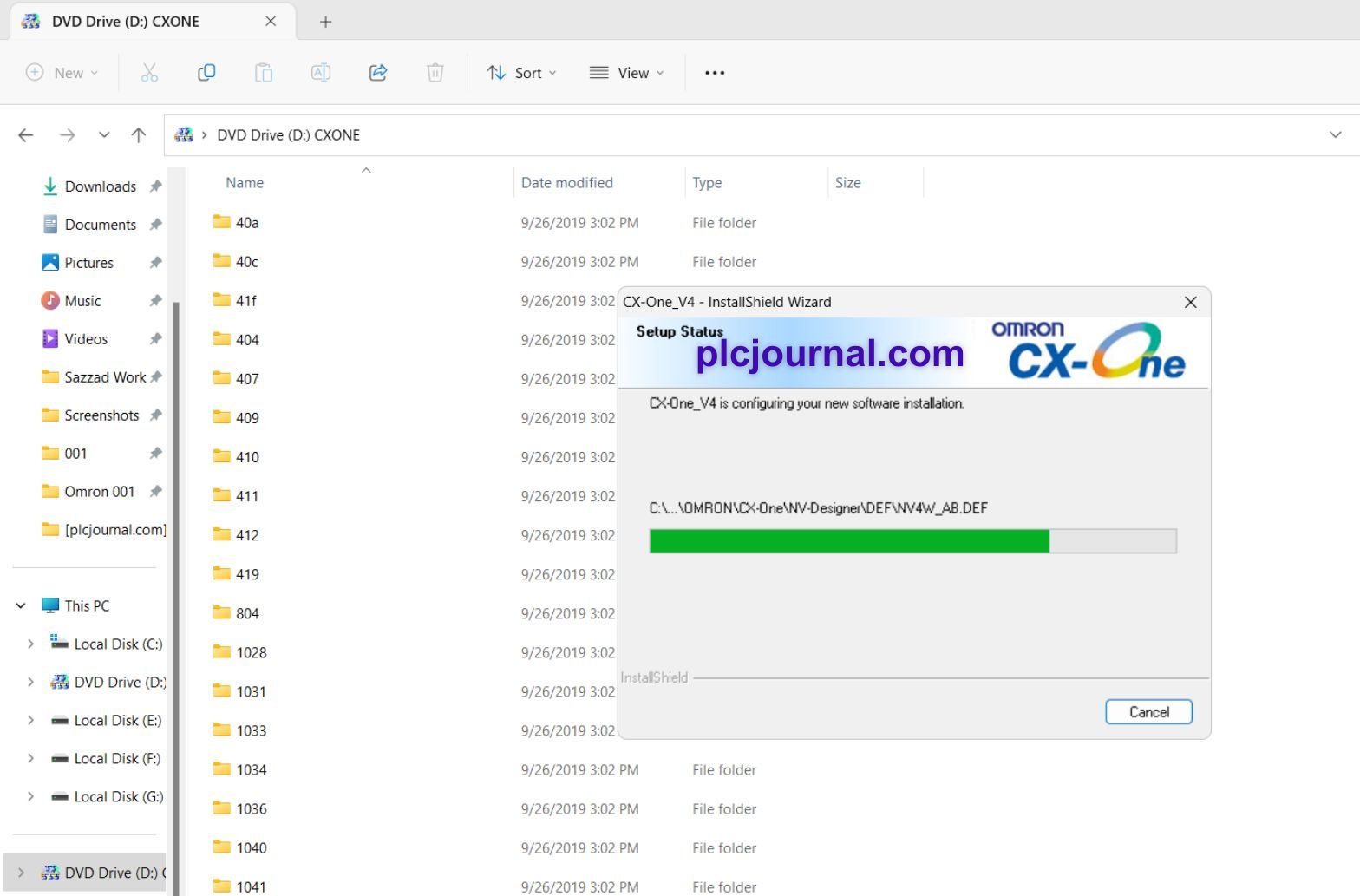
Task: Expand Local Disk (G:) tree node
Action: [30, 796]
